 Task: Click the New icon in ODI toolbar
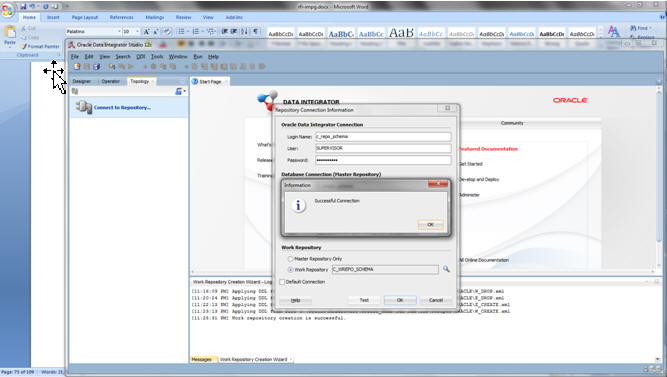[77, 66]
